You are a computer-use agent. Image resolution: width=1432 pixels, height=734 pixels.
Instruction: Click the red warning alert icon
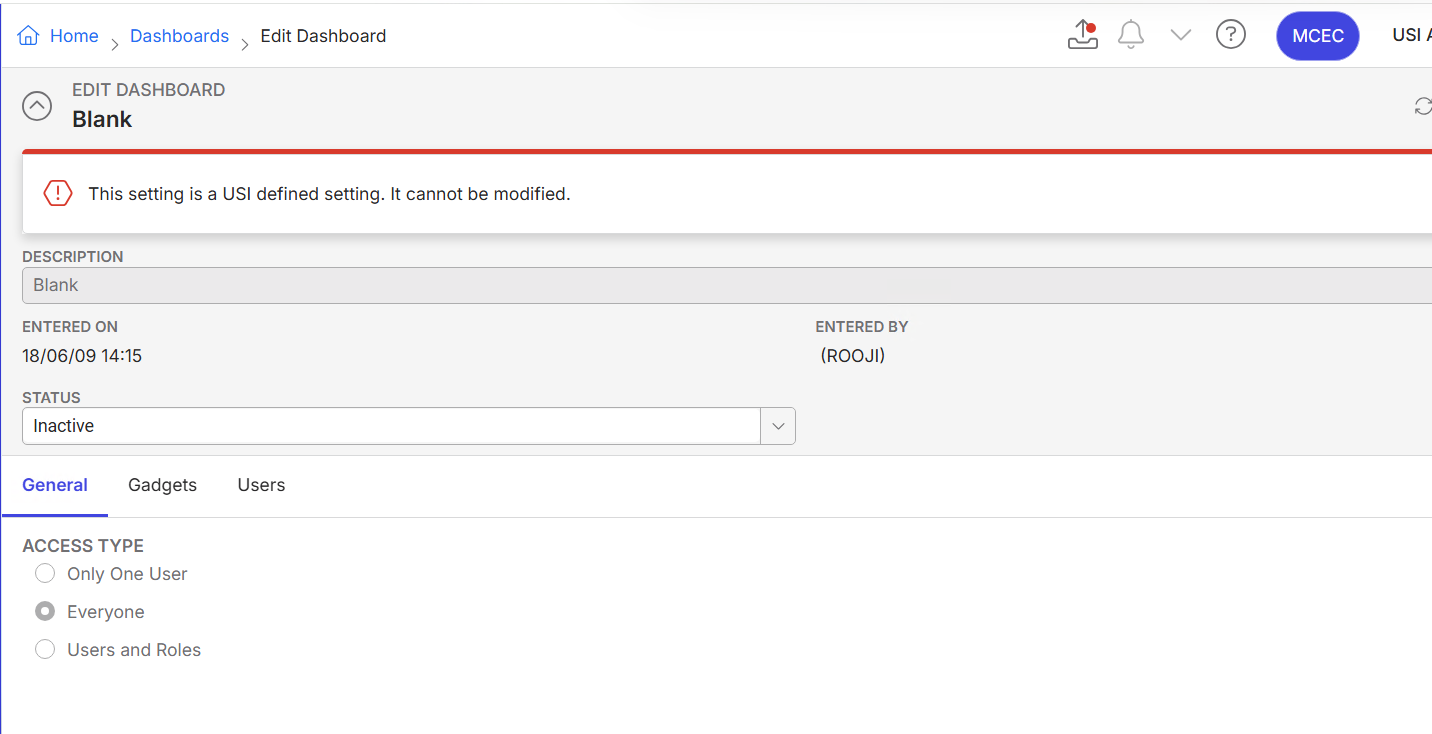point(58,193)
